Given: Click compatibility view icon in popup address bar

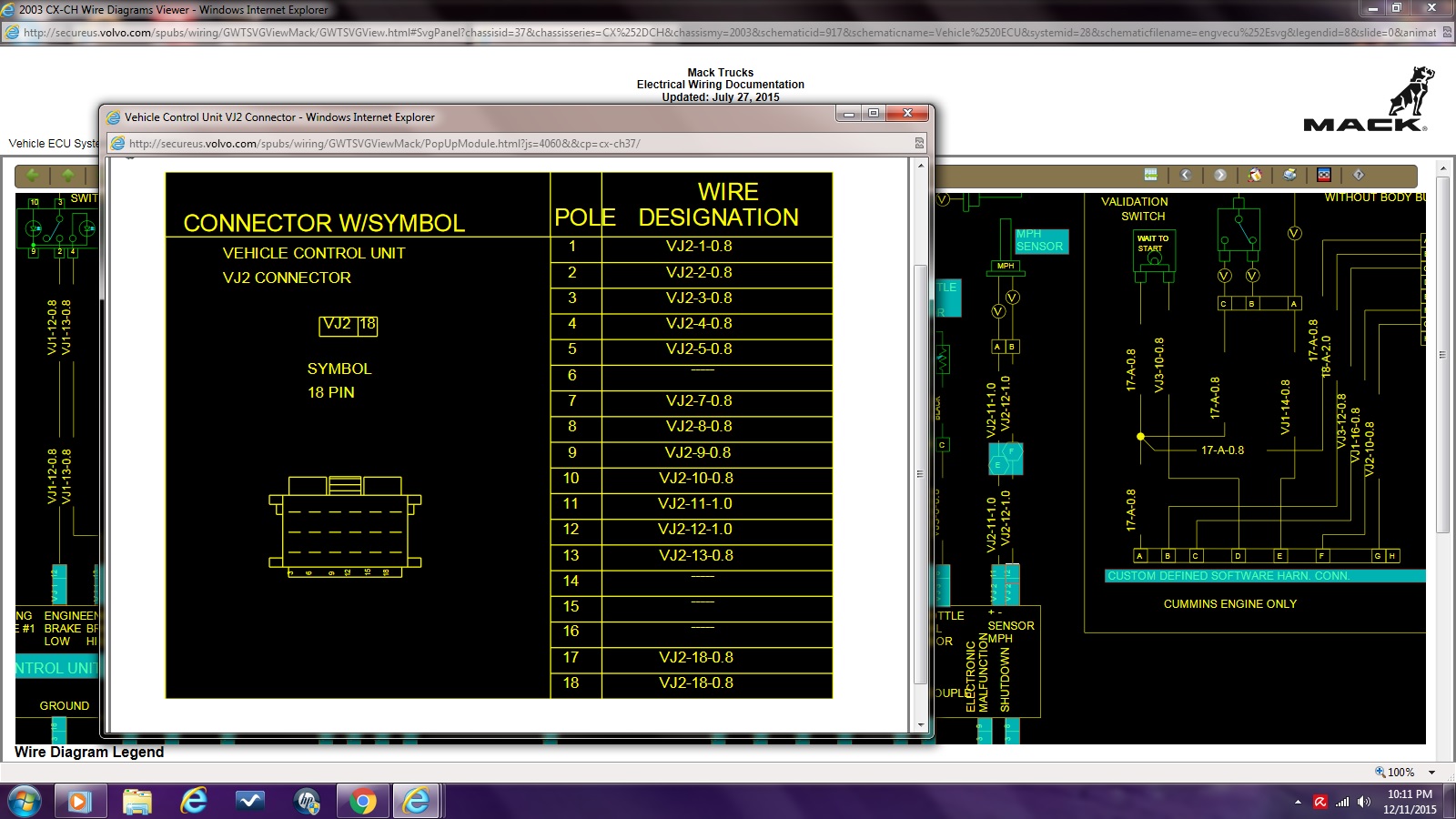Looking at the screenshot, I should [919, 143].
